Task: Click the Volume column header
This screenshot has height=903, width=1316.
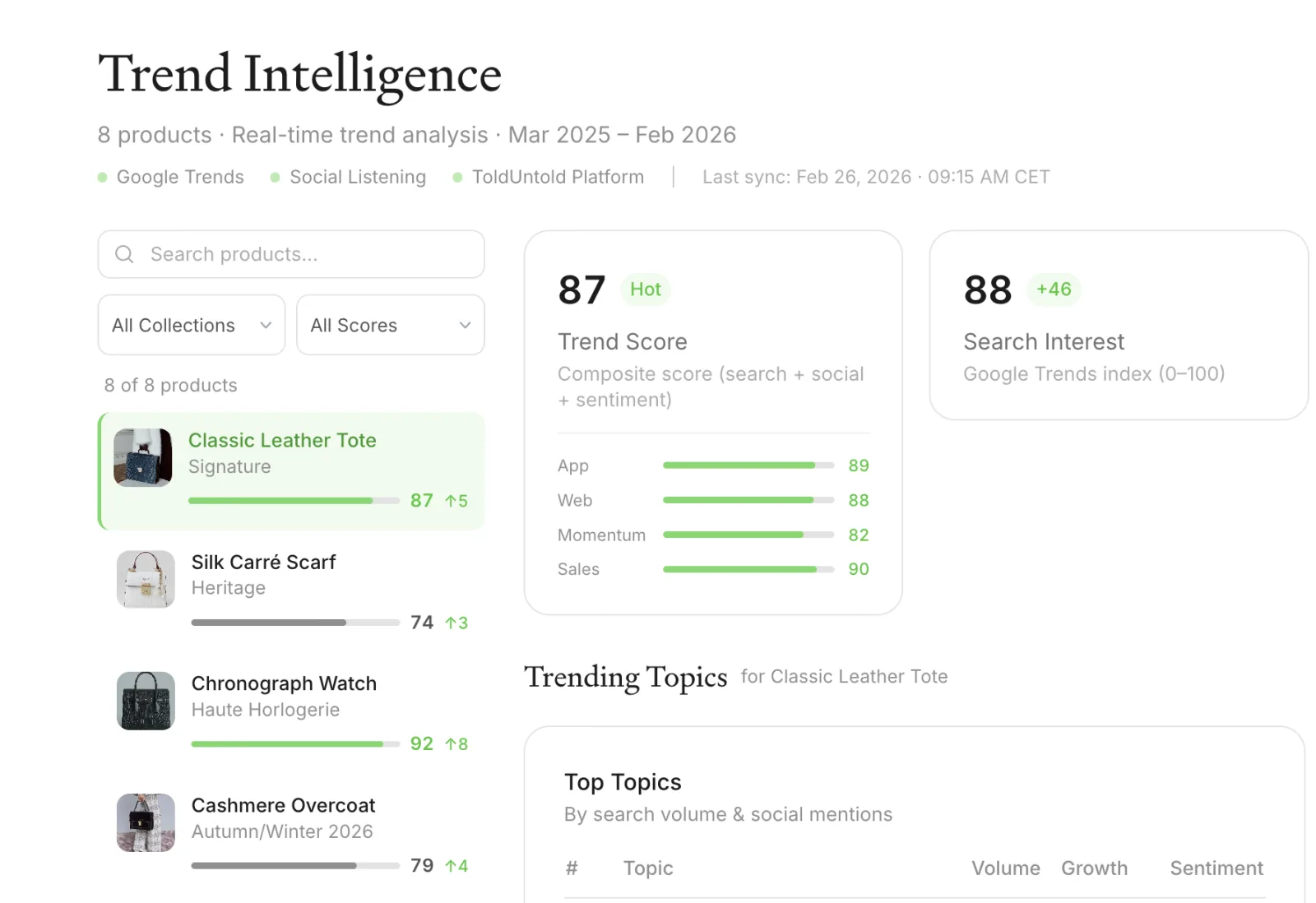Action: coord(1006,868)
